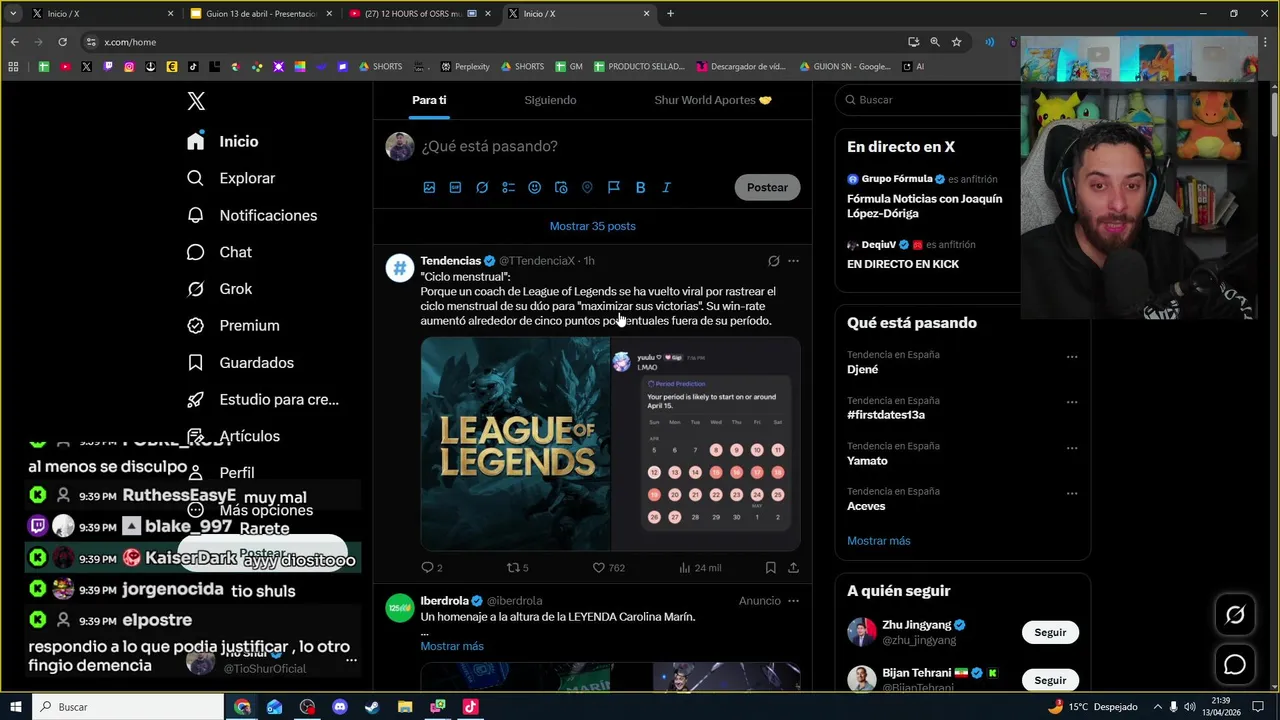Open League of Legends image in post
The width and height of the screenshot is (1280, 720).
[515, 444]
